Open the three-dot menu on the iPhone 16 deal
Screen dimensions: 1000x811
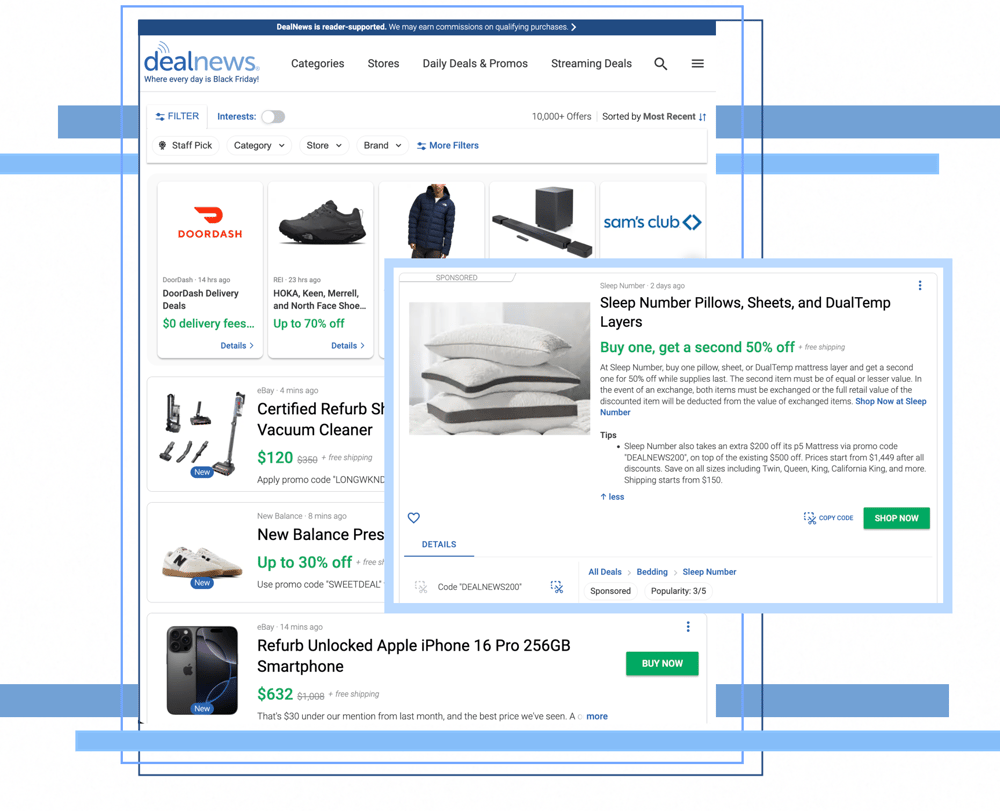coord(688,626)
